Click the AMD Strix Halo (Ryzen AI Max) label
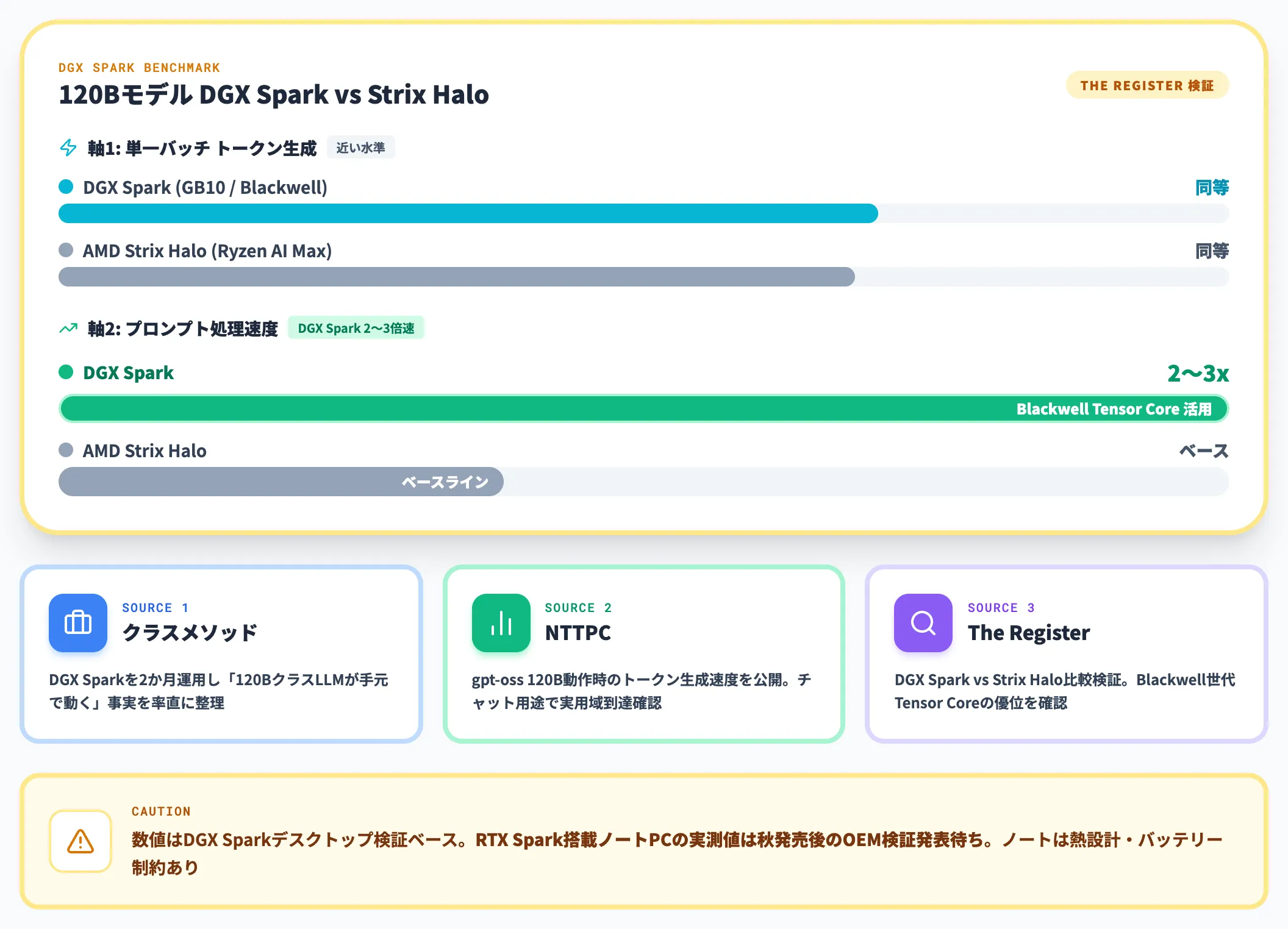The height and width of the screenshot is (929, 1288). (x=207, y=251)
